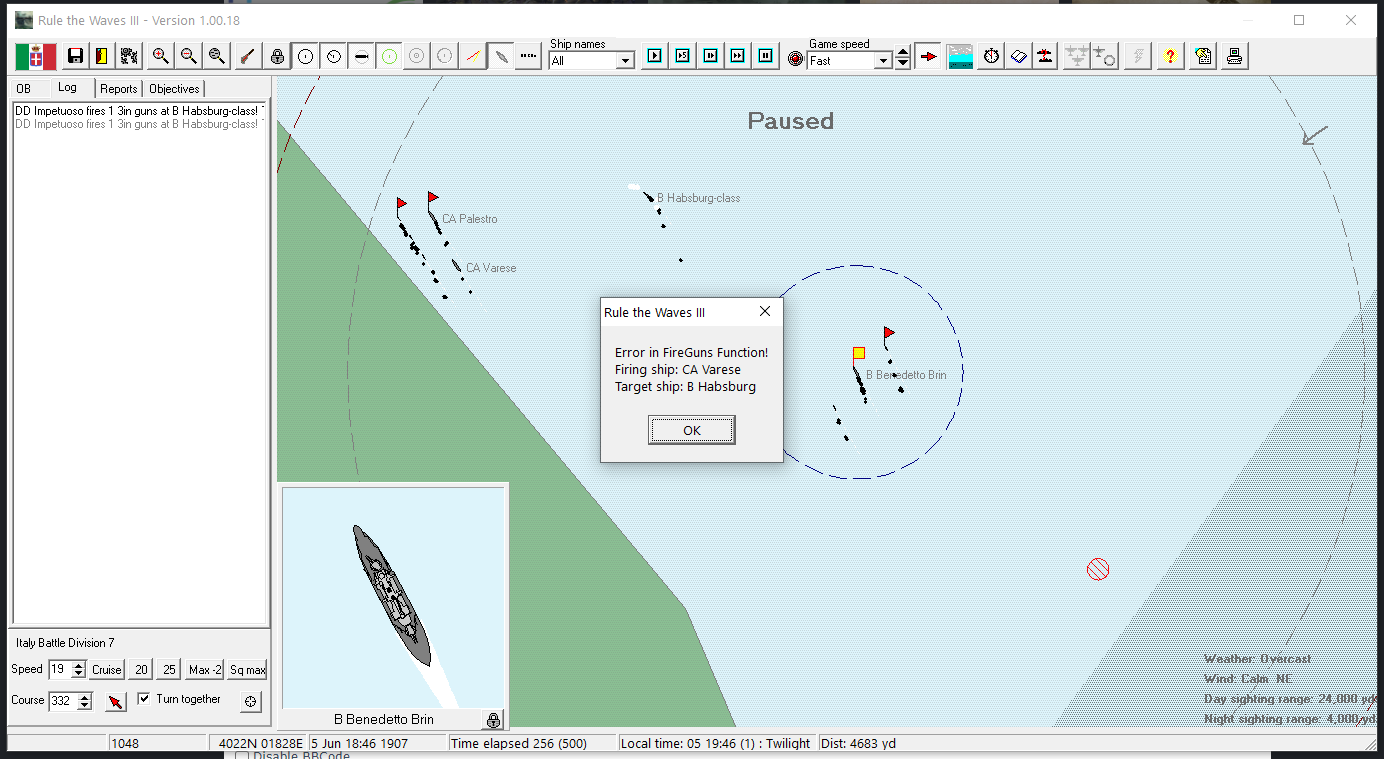The width and height of the screenshot is (1384, 759).
Task: Zoom in on the battle map
Action: tap(160, 57)
